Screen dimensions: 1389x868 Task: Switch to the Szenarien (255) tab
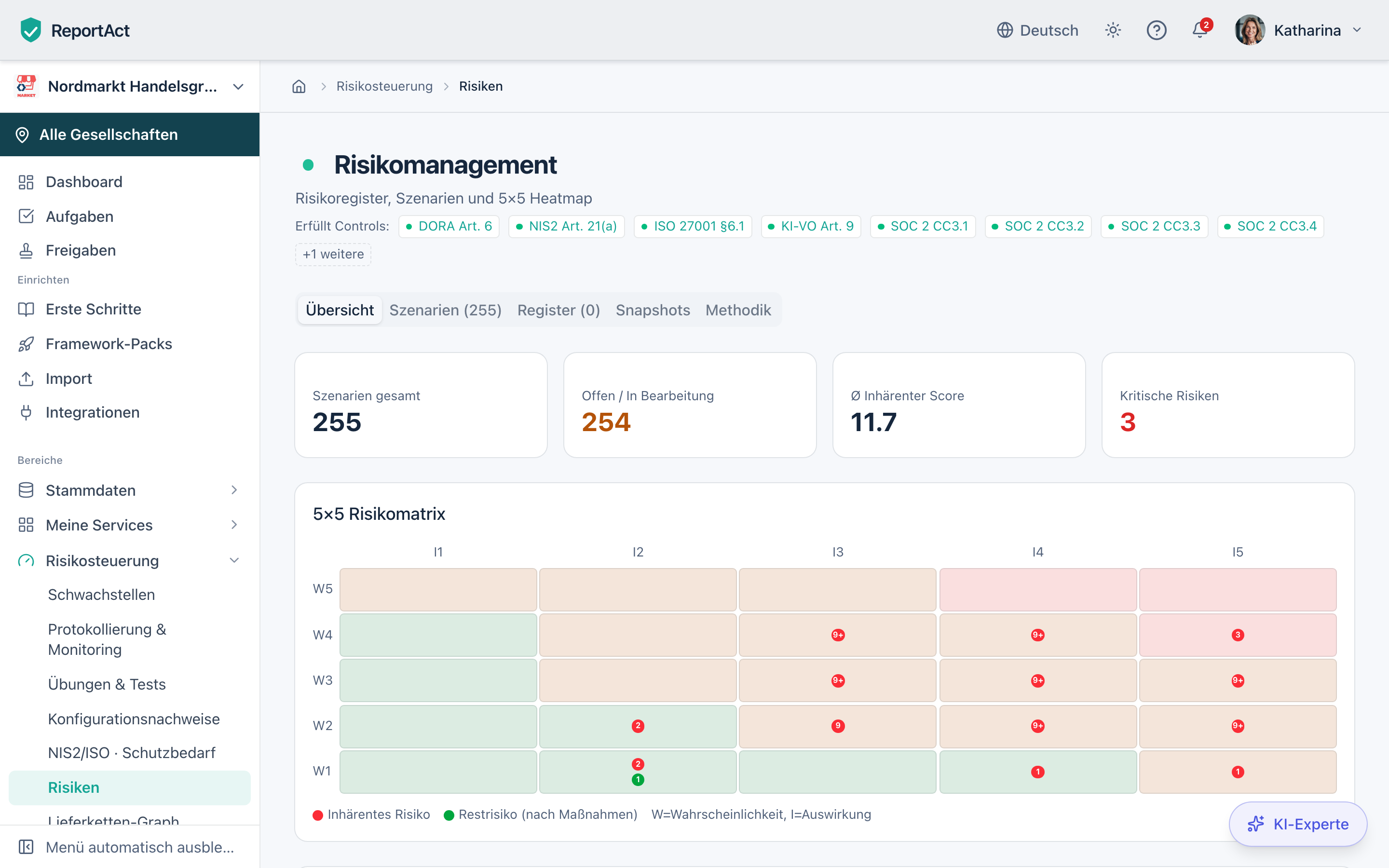446,310
